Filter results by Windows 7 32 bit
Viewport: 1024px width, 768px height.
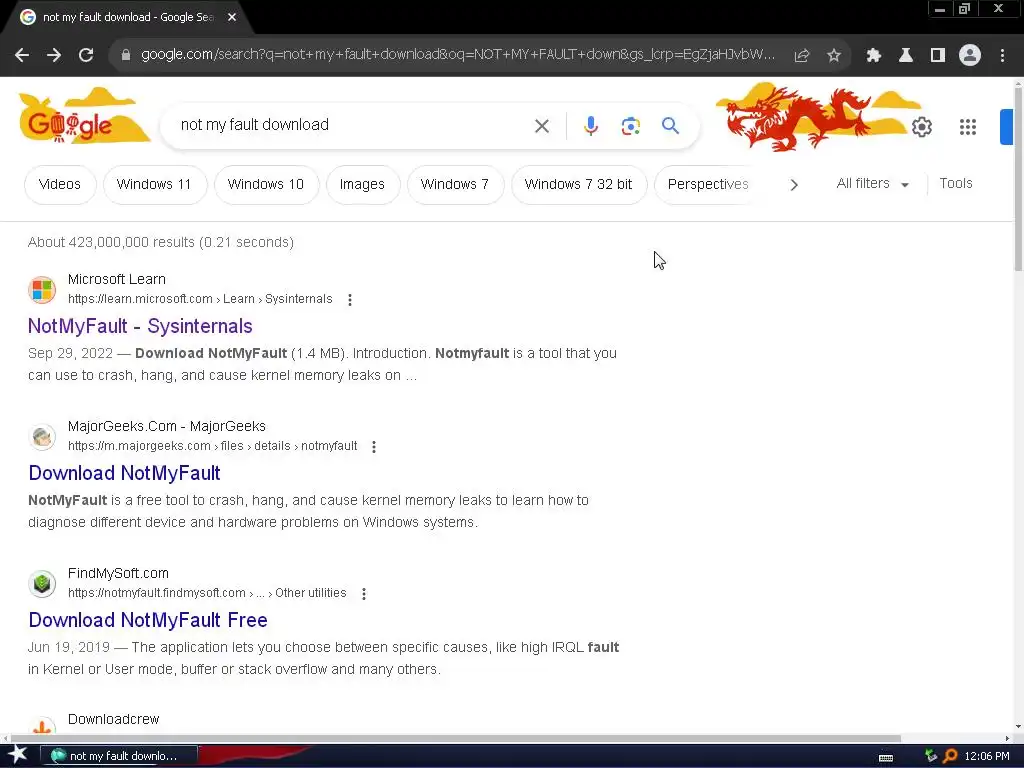pyautogui.click(x=579, y=185)
